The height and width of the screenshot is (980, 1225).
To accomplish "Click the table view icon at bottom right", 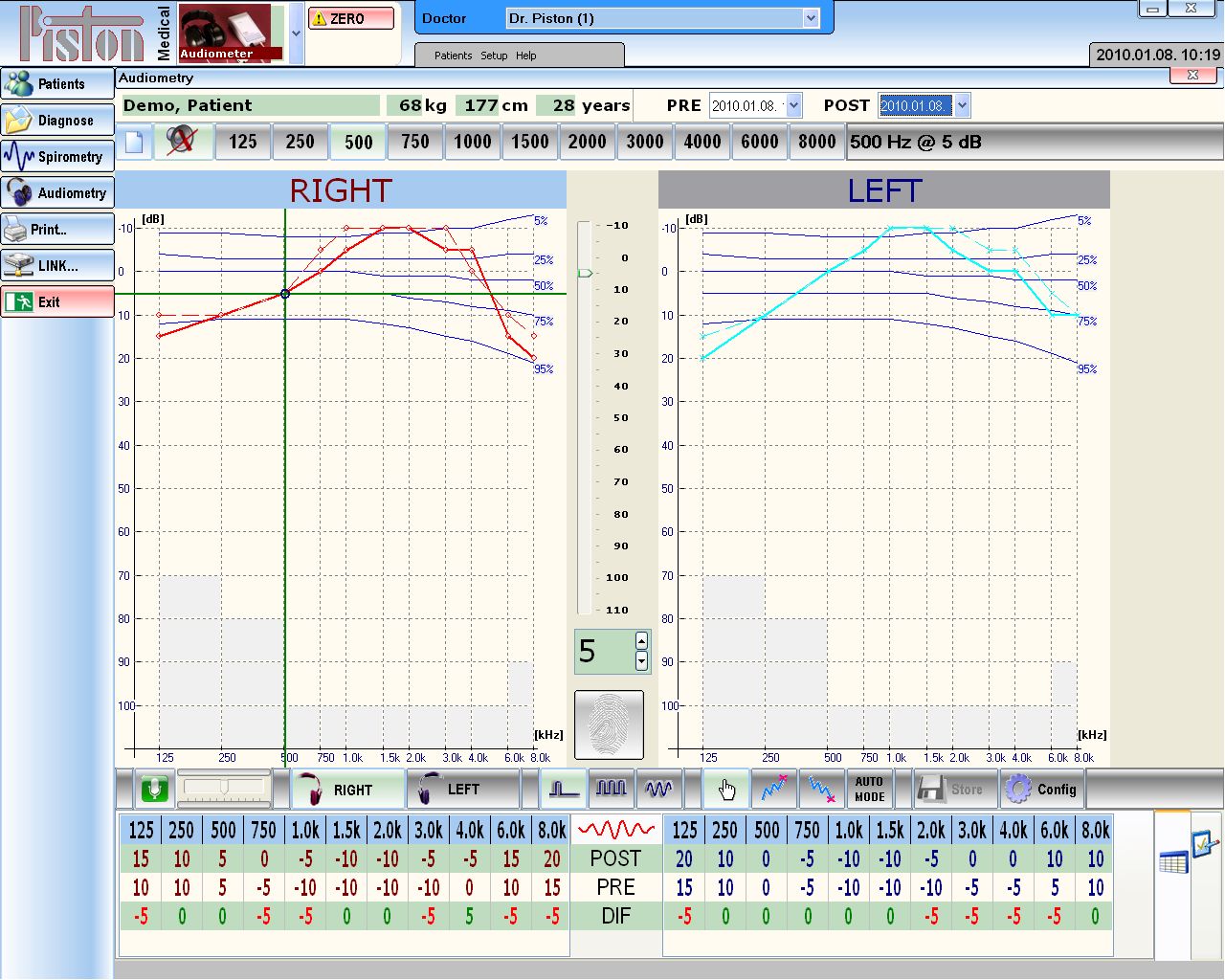I will (1173, 861).
